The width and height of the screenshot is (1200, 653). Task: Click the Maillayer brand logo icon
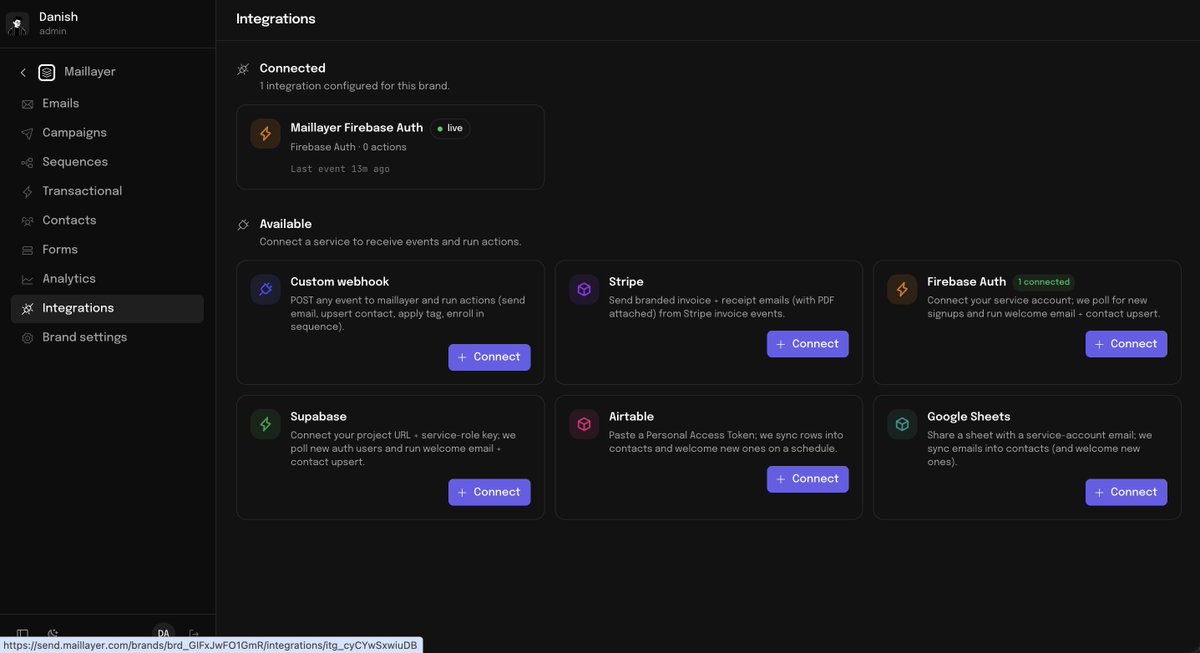pos(47,73)
